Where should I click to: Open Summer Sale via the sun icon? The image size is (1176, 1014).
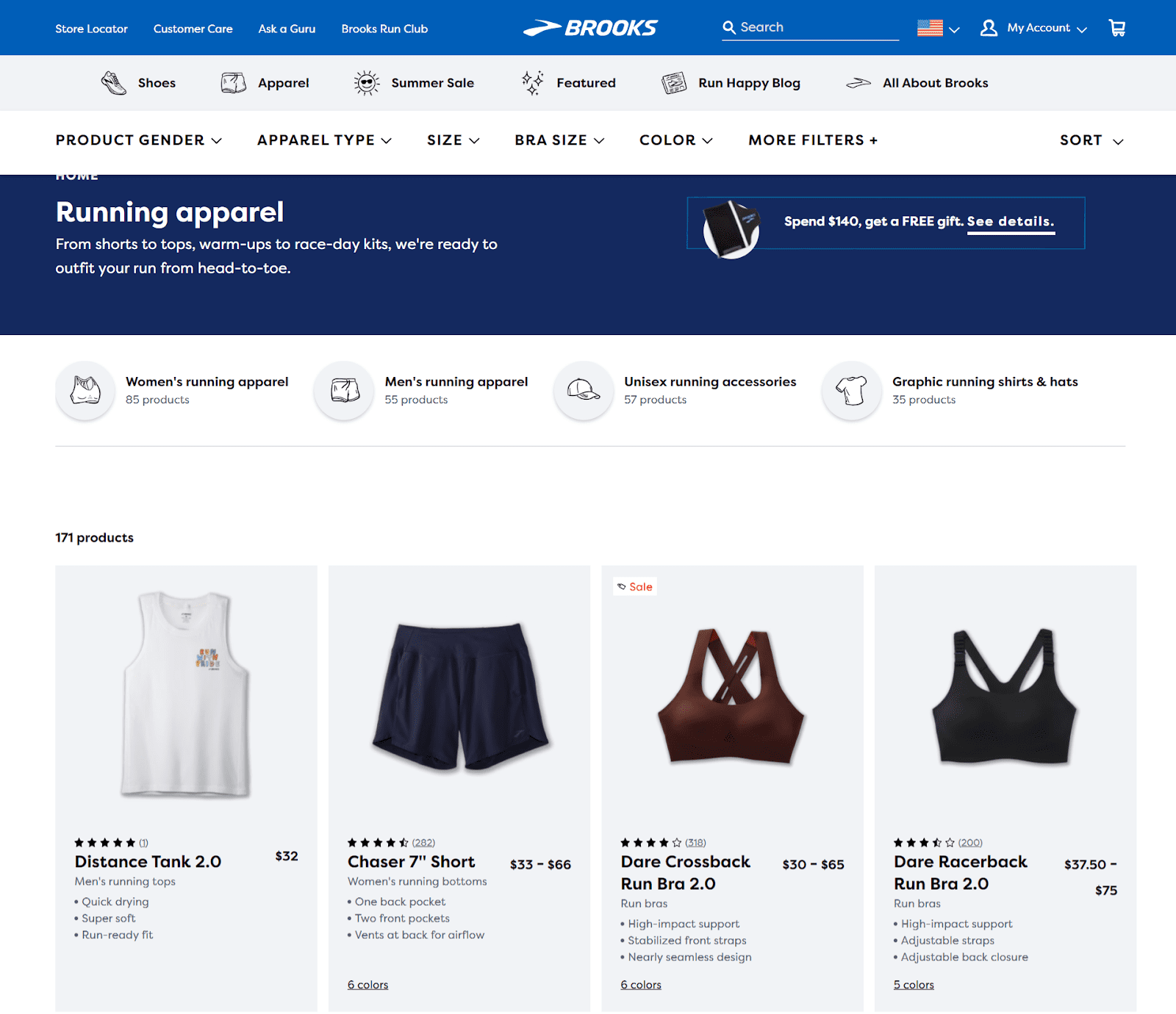point(366,82)
